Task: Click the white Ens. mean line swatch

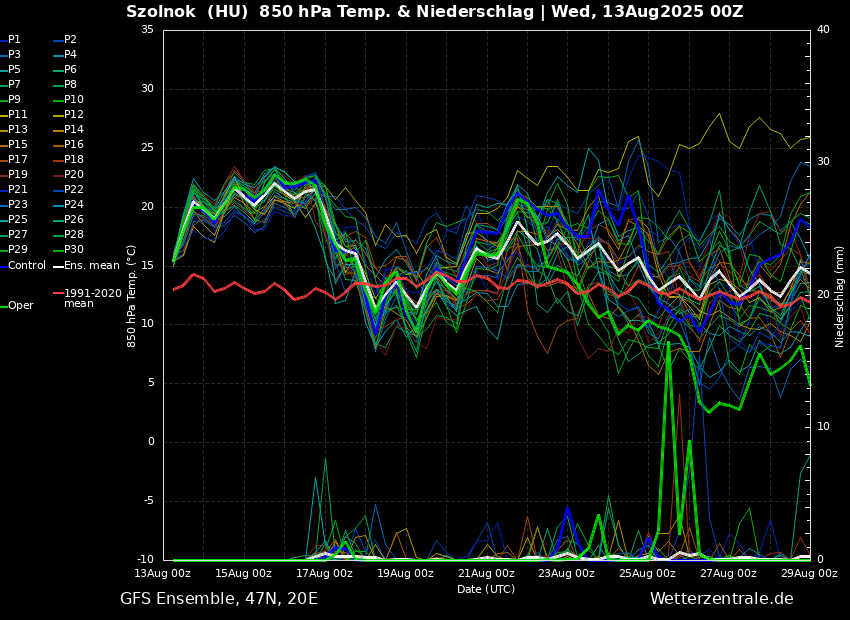Action: (x=58, y=266)
